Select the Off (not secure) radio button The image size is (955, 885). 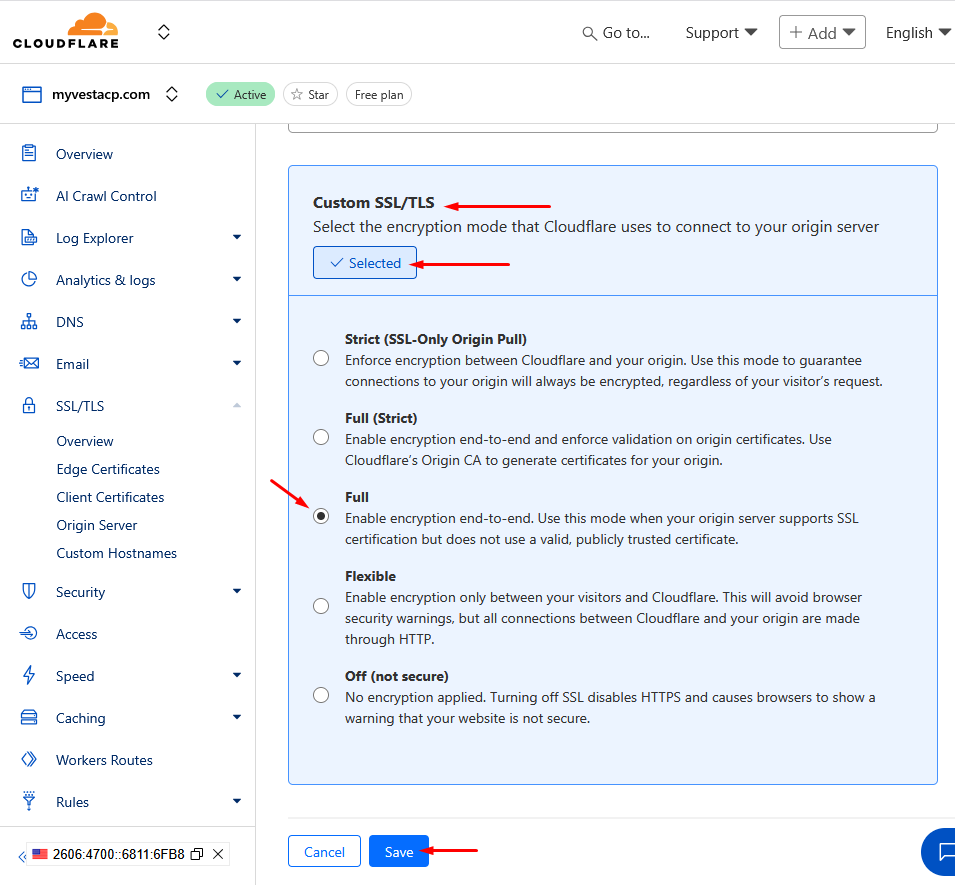[x=321, y=695]
